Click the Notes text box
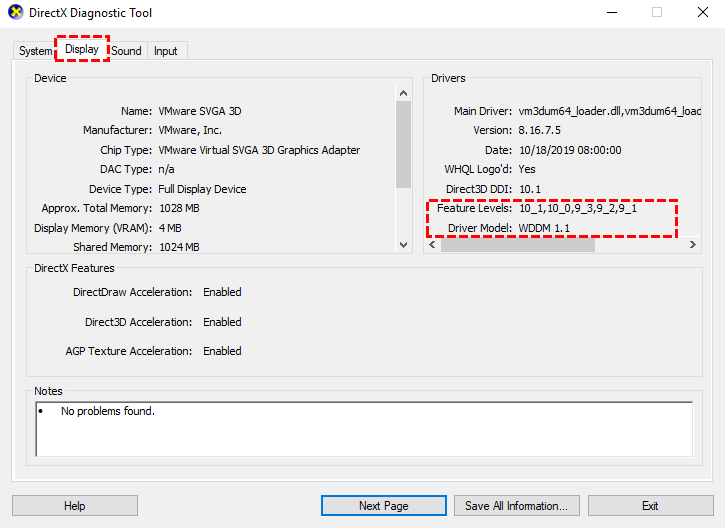The image size is (725, 528). 364,429
